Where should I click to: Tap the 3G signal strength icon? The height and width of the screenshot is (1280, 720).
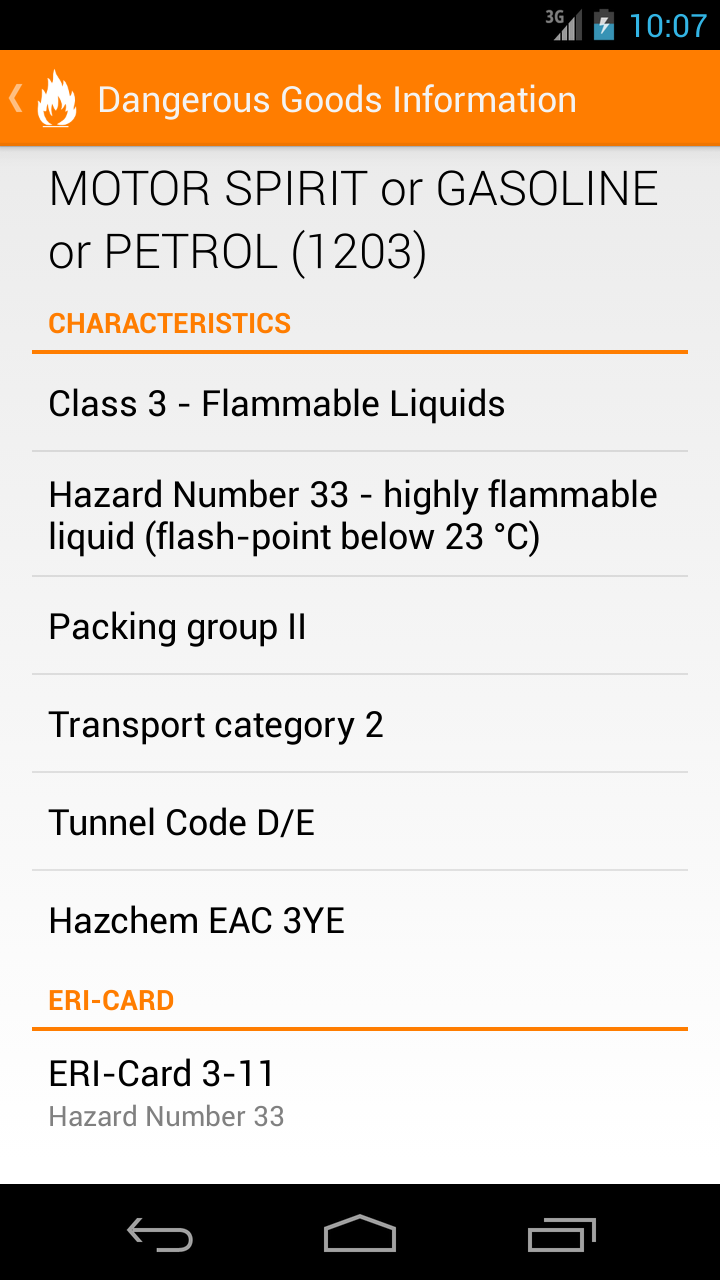(563, 24)
